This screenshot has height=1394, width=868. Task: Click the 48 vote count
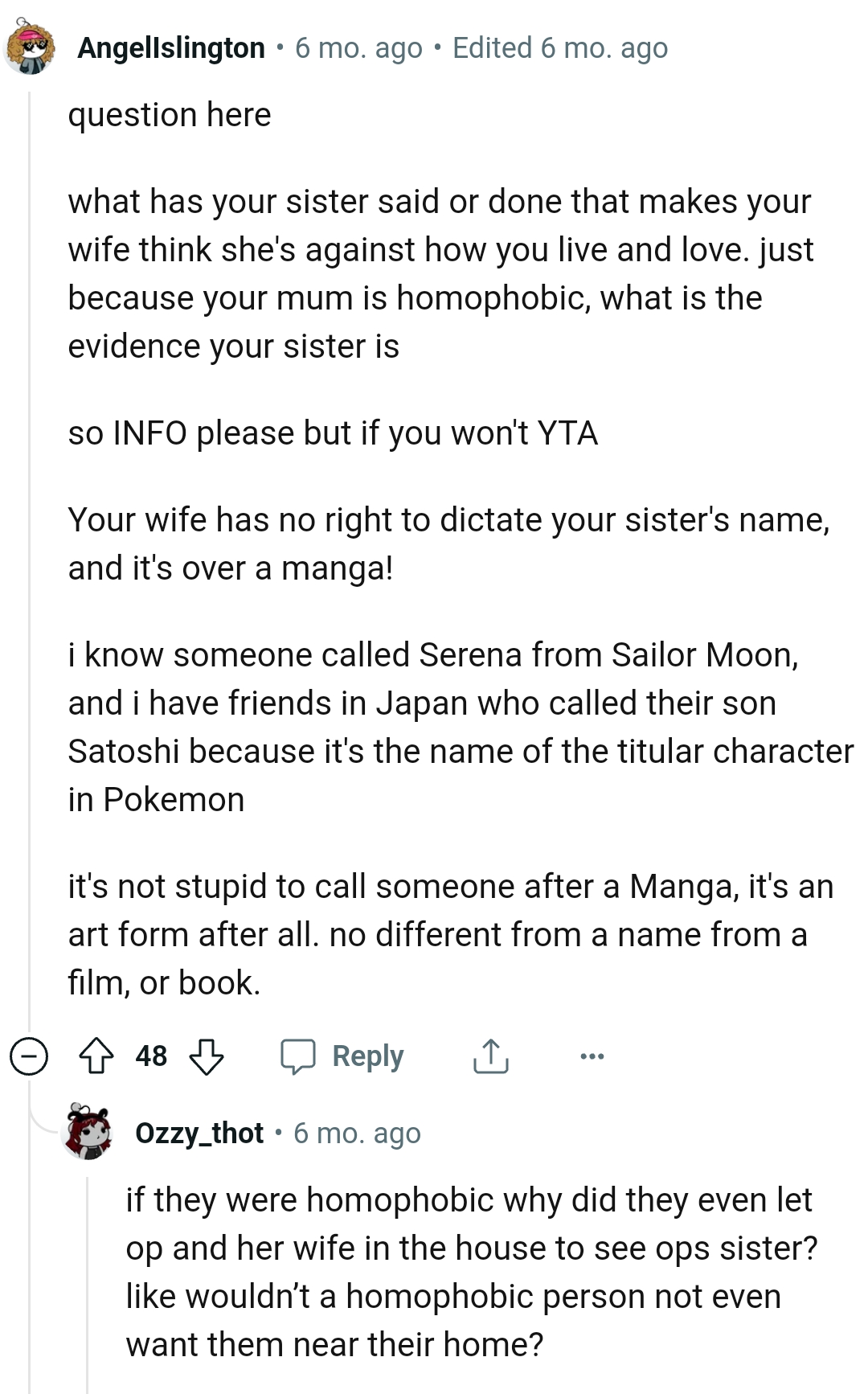click(152, 1056)
